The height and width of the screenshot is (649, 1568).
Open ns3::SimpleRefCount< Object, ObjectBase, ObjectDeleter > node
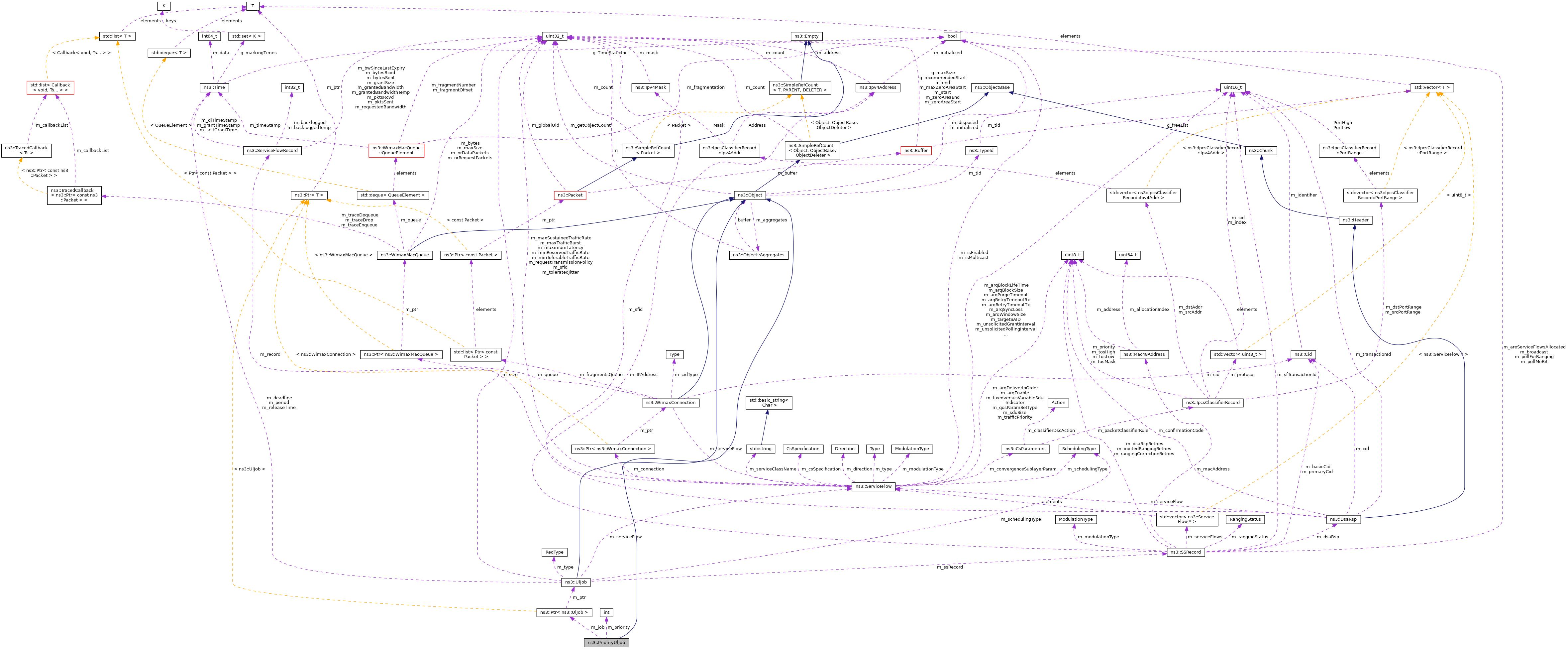coord(812,150)
